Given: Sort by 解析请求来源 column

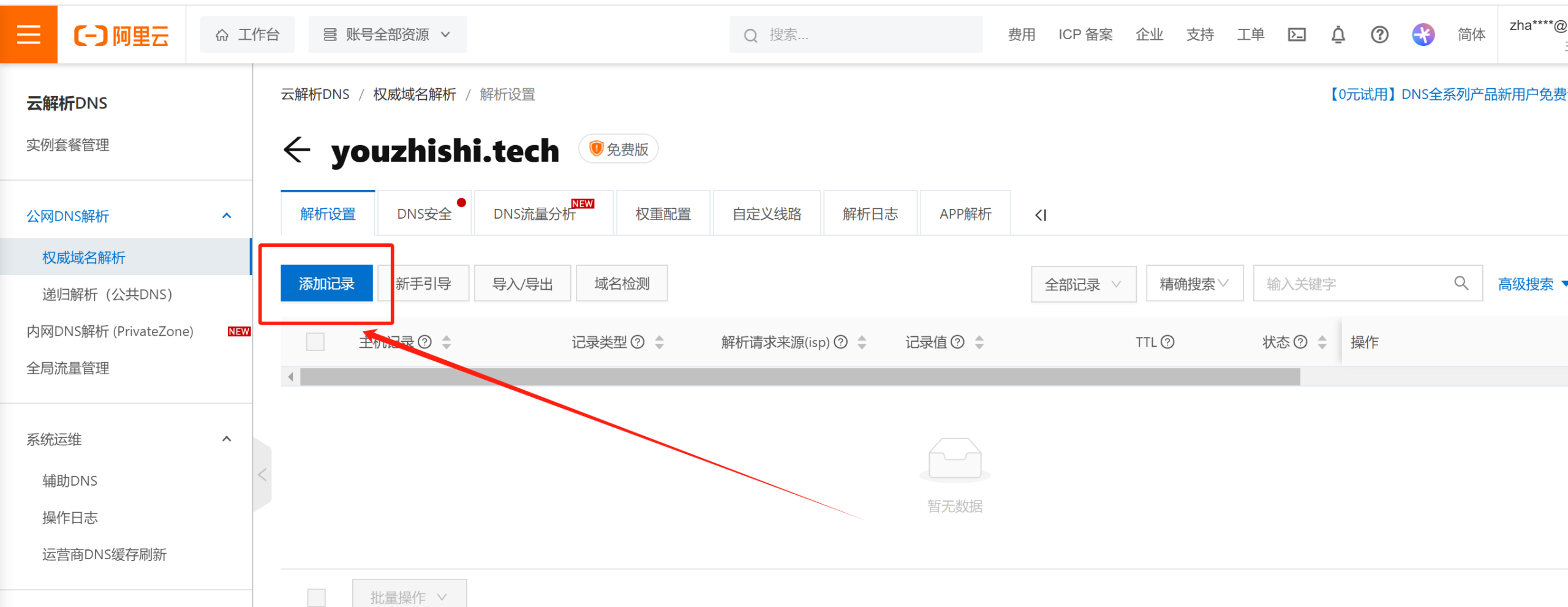Looking at the screenshot, I should click(862, 342).
